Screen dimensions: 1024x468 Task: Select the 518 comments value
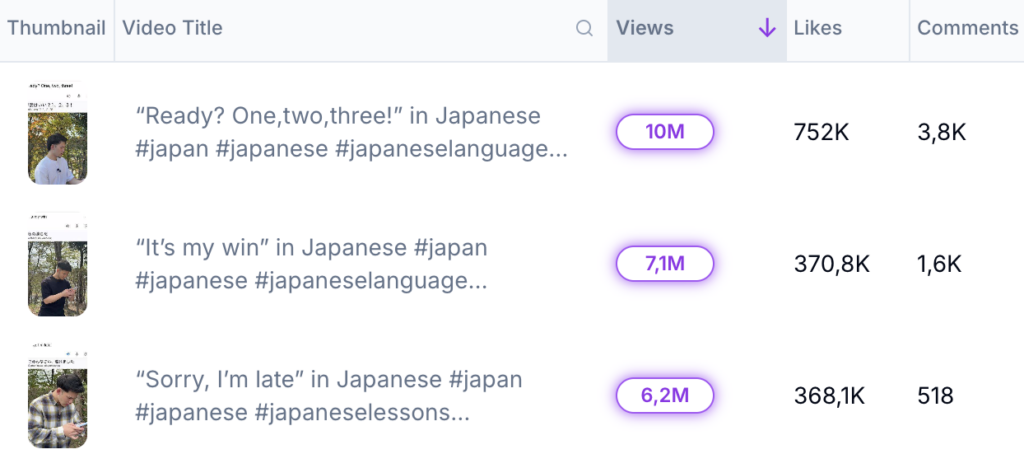tap(935, 395)
